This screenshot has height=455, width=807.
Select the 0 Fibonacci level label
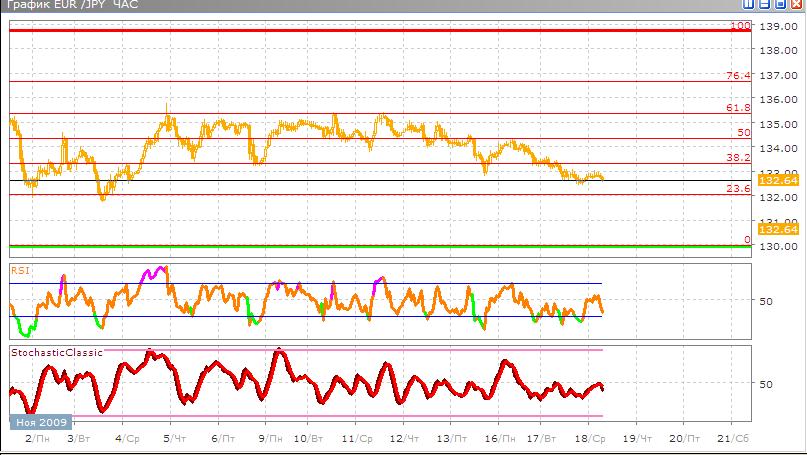click(x=747, y=240)
